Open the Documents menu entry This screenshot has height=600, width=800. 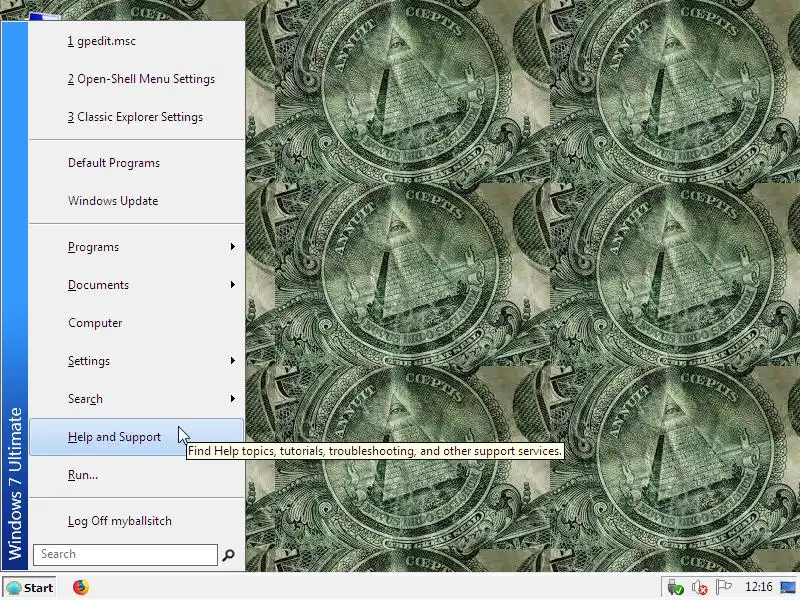(137, 285)
